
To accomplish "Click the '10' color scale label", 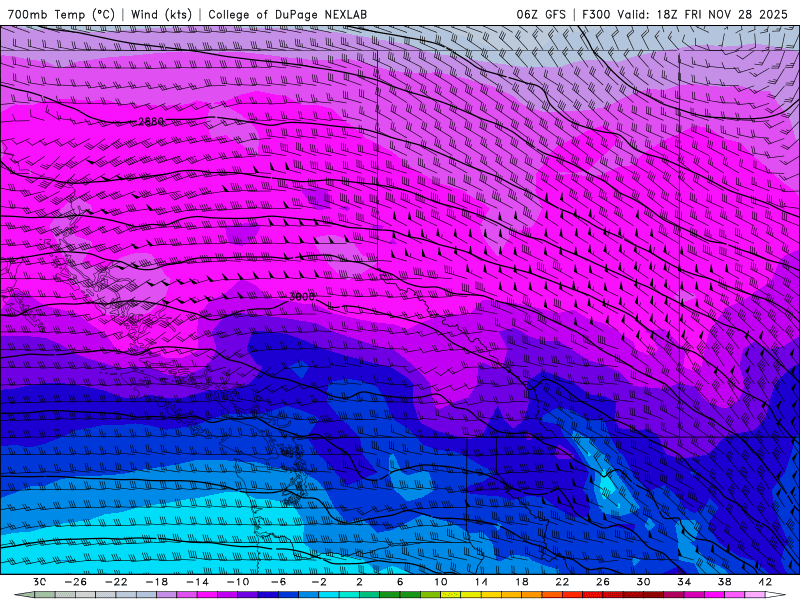I will (x=441, y=582).
